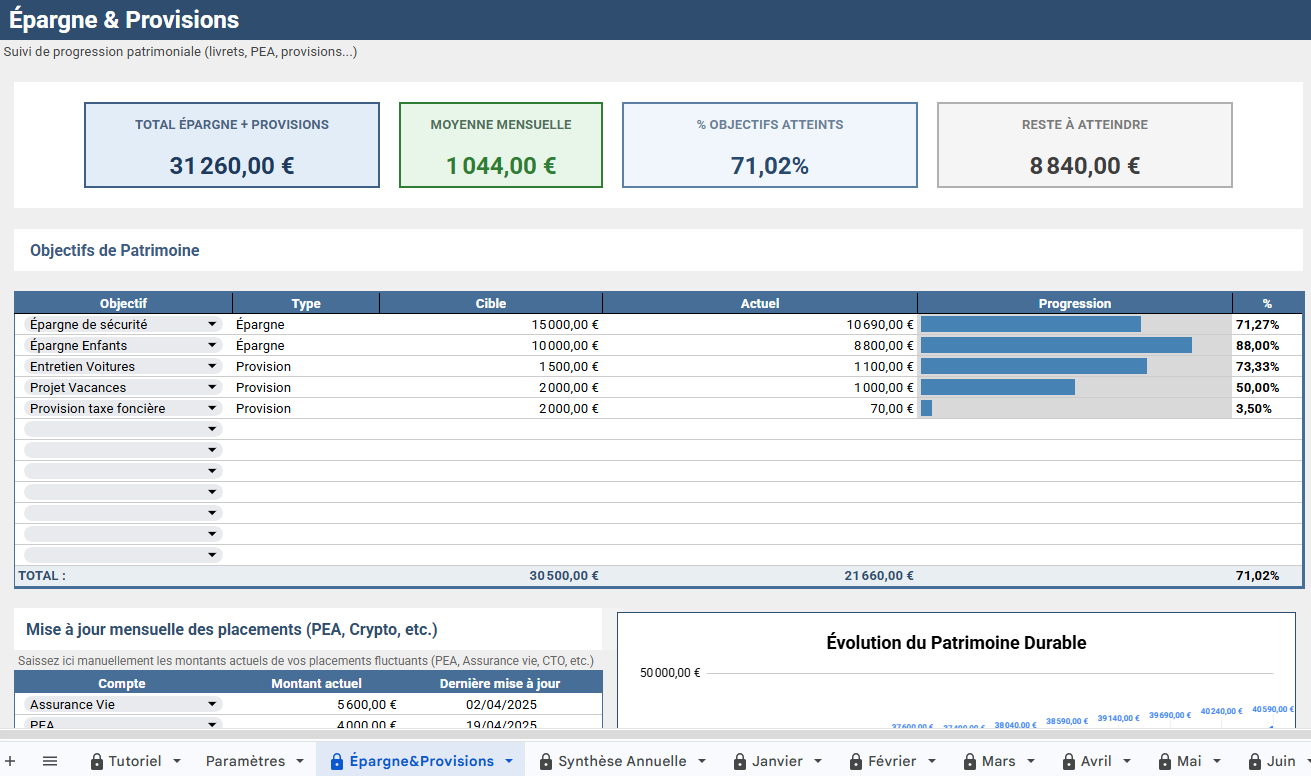Click the add new sheet plus icon
The width and height of the screenshot is (1311, 776).
(11, 761)
